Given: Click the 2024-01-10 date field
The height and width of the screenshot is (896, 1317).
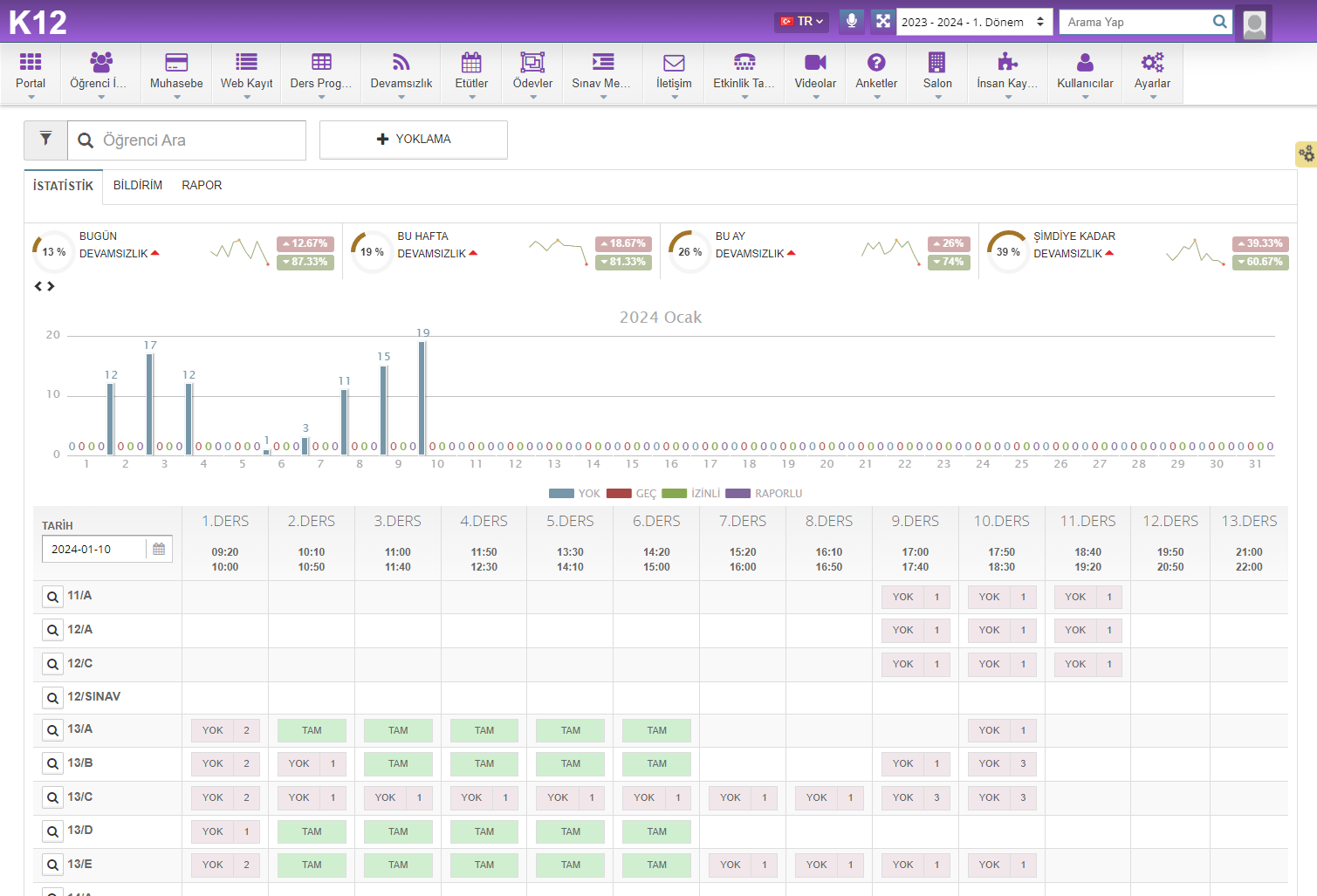Looking at the screenshot, I should click(x=94, y=549).
